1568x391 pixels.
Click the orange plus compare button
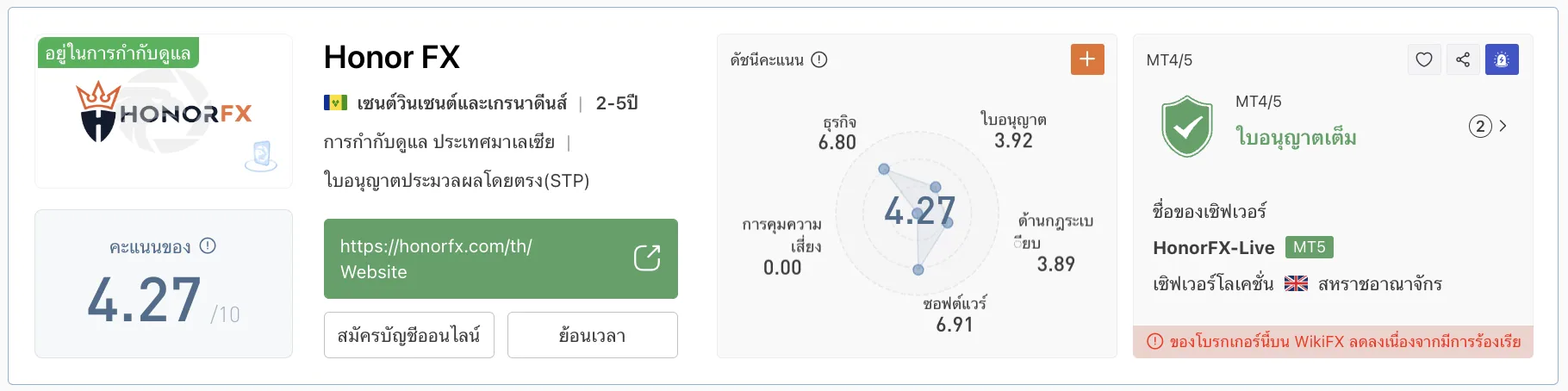click(x=1087, y=59)
